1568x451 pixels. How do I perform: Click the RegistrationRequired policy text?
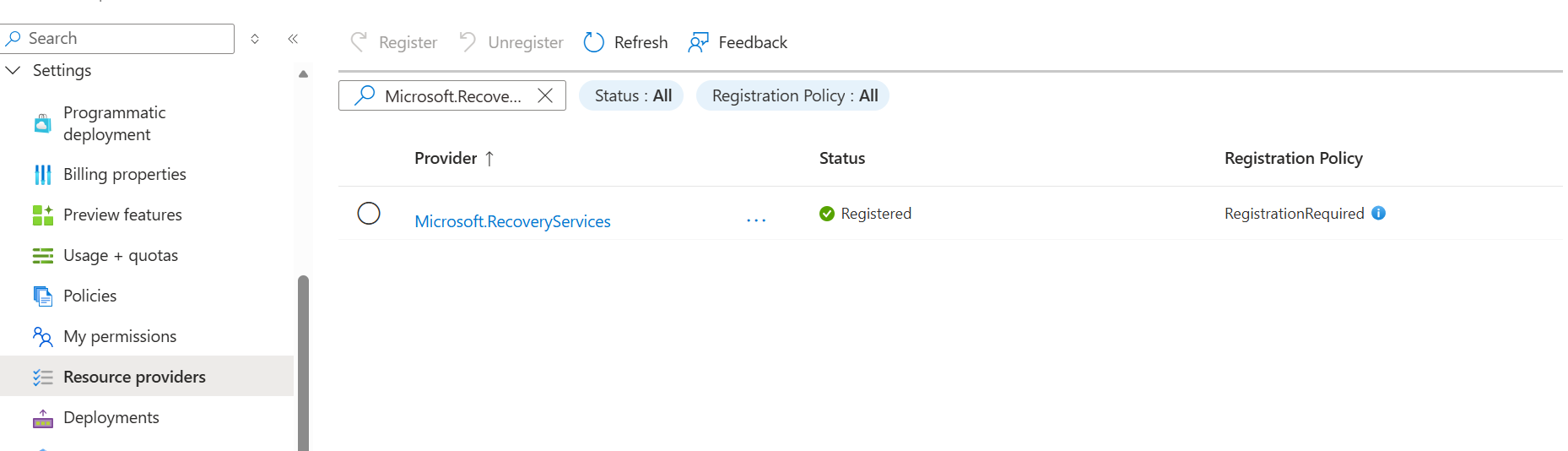click(x=1295, y=214)
